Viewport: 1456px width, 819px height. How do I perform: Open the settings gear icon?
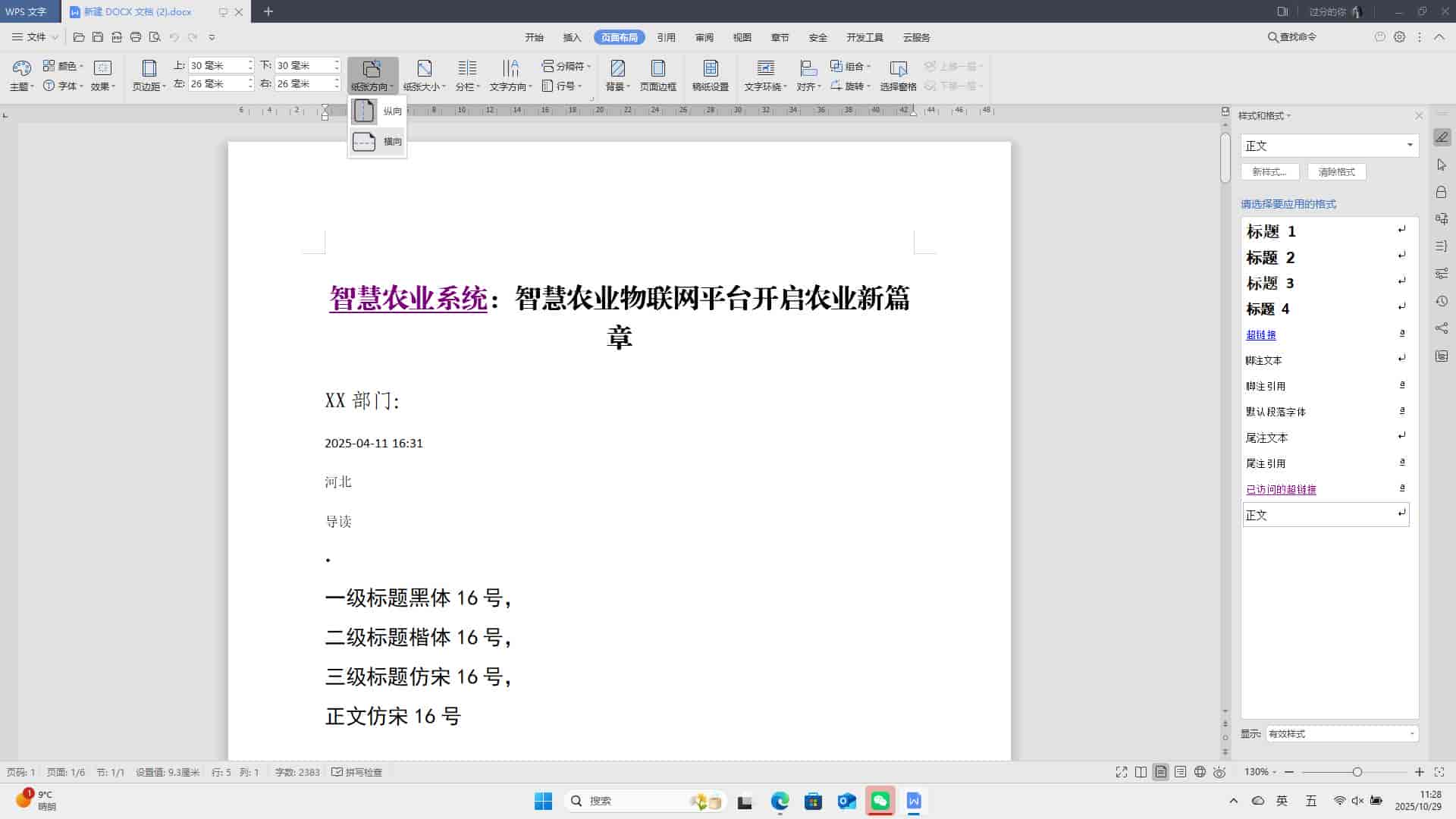1399,36
